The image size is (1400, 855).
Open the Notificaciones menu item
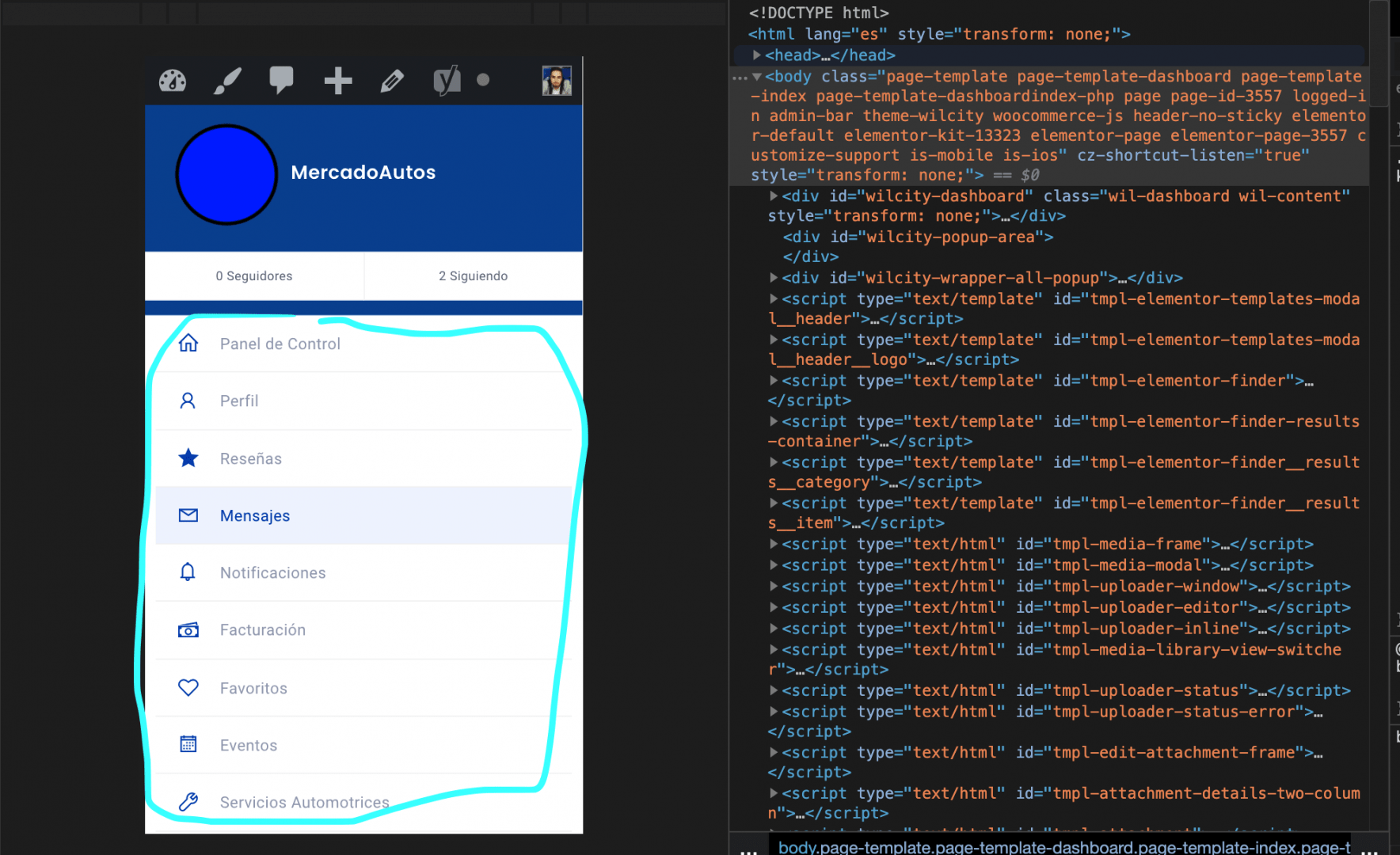(x=363, y=572)
